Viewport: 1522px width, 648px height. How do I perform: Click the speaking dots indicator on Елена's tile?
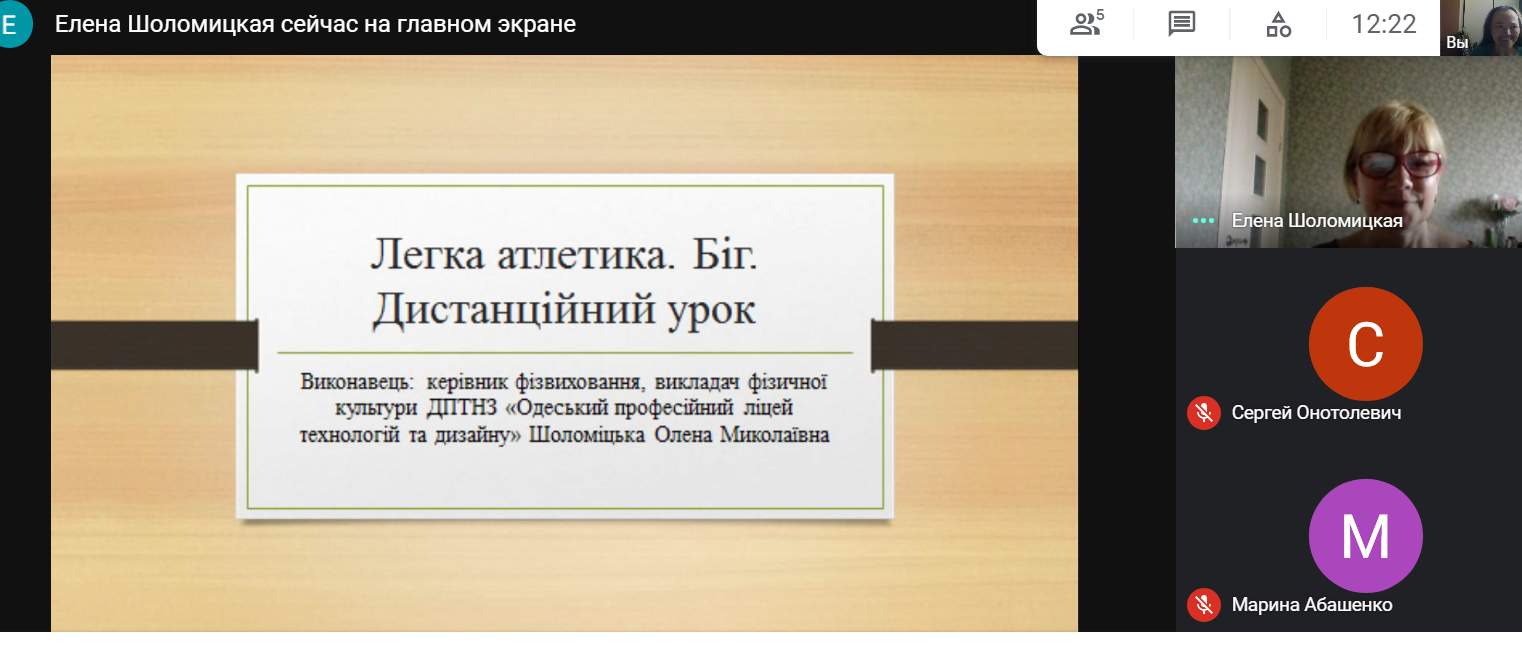(x=1203, y=221)
